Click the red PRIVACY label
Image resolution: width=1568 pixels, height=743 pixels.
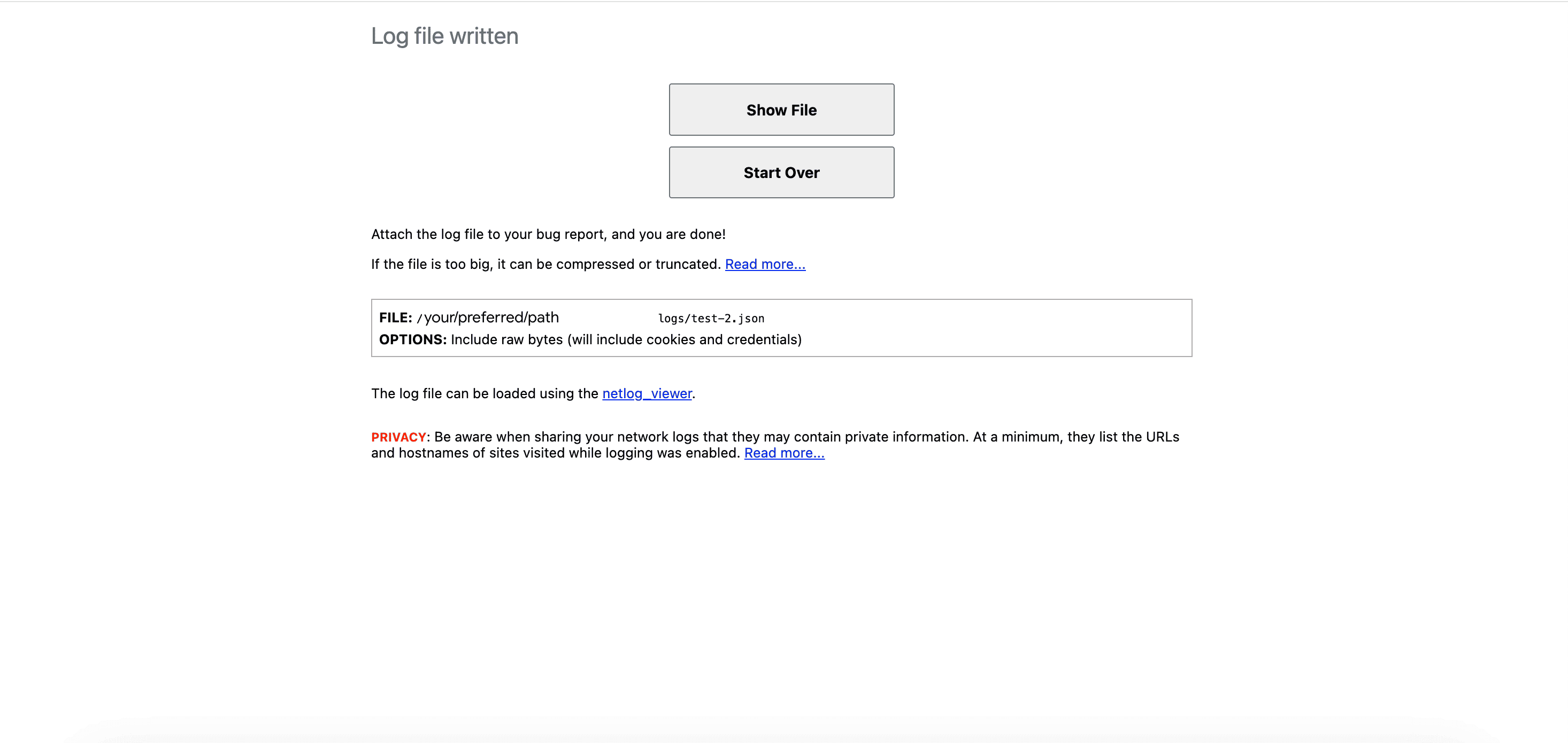(399, 437)
